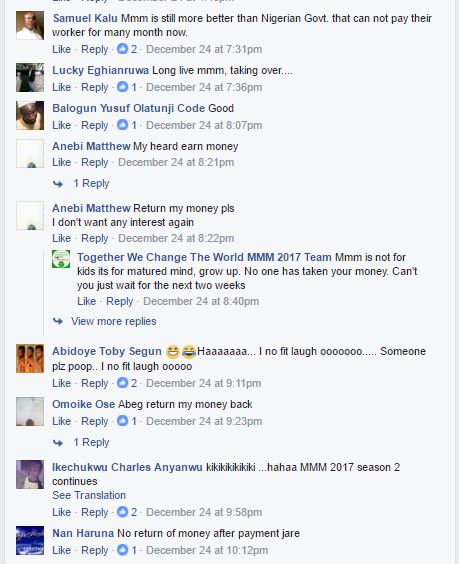Open timestamp December 24 at 8:07pm
Image resolution: width=459 pixels, height=564 pixels.
click(204, 125)
